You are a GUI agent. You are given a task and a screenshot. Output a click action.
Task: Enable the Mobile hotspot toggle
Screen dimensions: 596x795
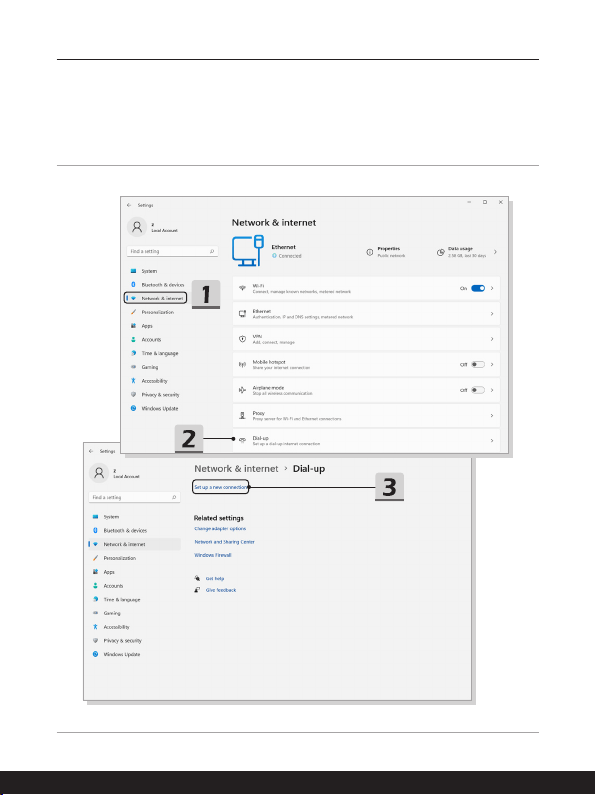(478, 364)
